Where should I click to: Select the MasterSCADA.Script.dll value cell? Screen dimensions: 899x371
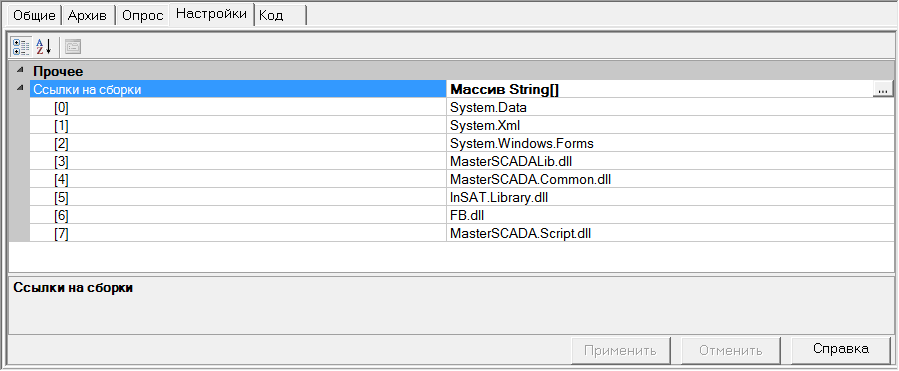point(670,233)
